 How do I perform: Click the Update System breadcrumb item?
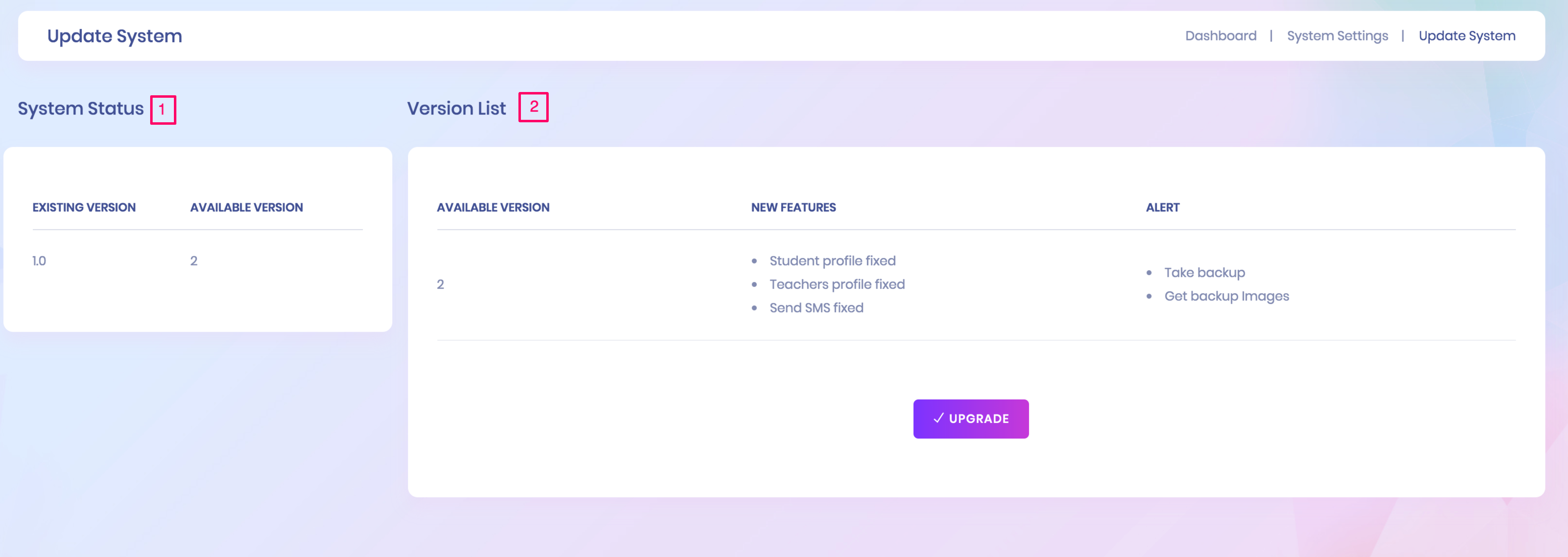pyautogui.click(x=1467, y=36)
